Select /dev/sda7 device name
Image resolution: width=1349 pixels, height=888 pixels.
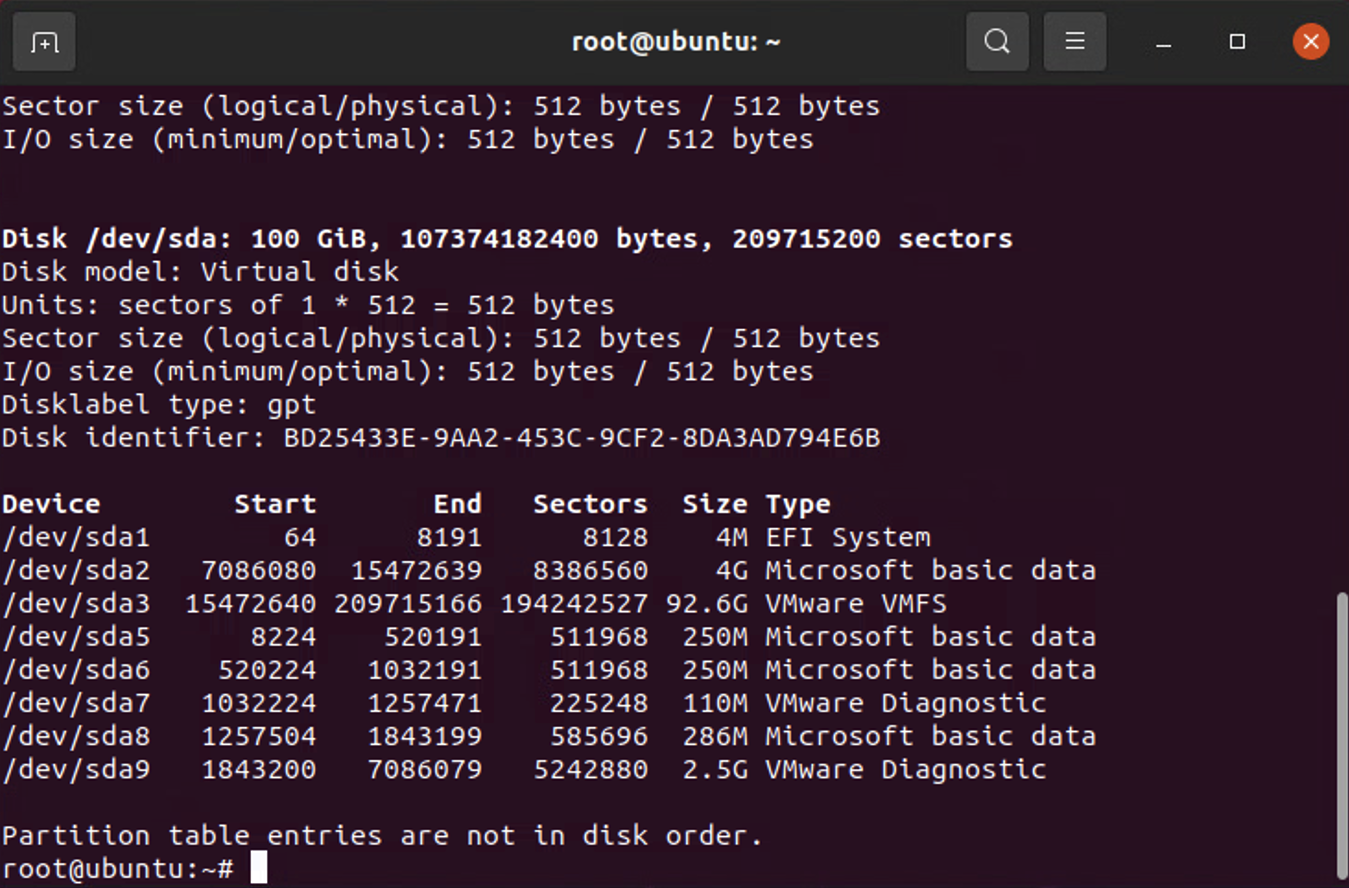click(x=76, y=702)
